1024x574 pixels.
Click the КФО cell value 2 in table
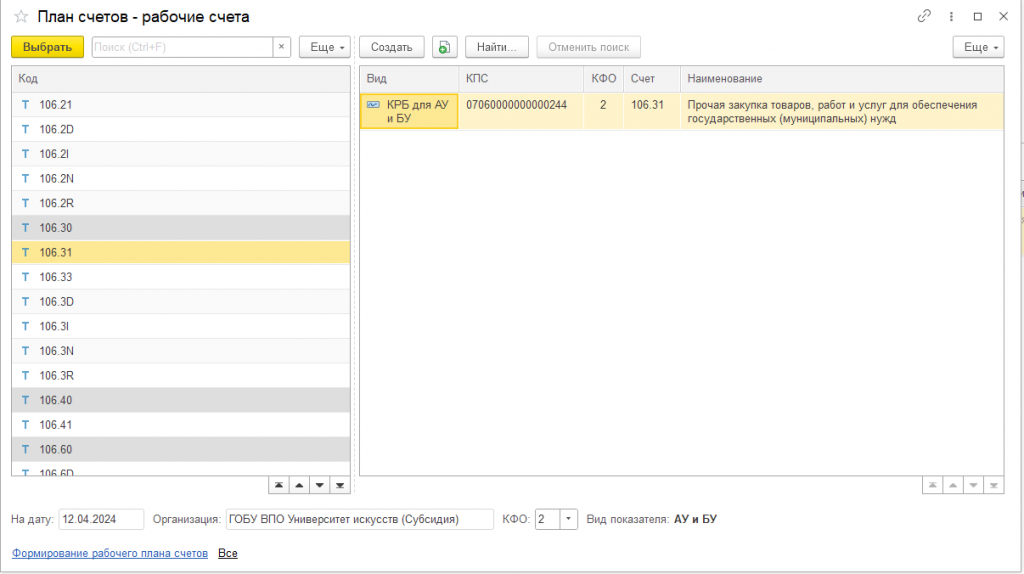tap(603, 111)
